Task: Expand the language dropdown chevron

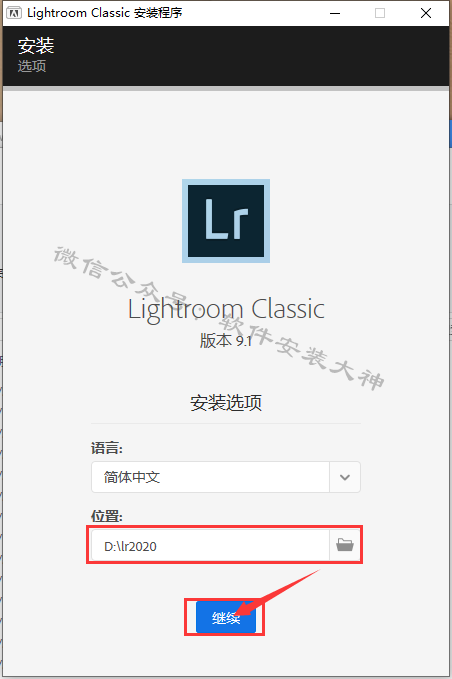Action: (x=345, y=477)
